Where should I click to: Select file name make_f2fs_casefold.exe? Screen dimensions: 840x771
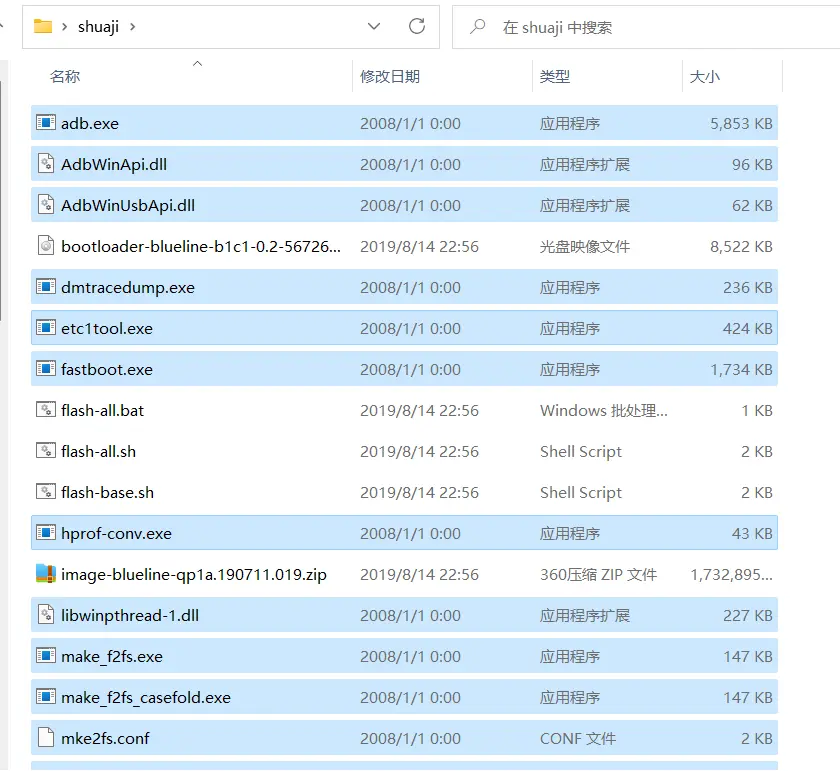point(146,697)
